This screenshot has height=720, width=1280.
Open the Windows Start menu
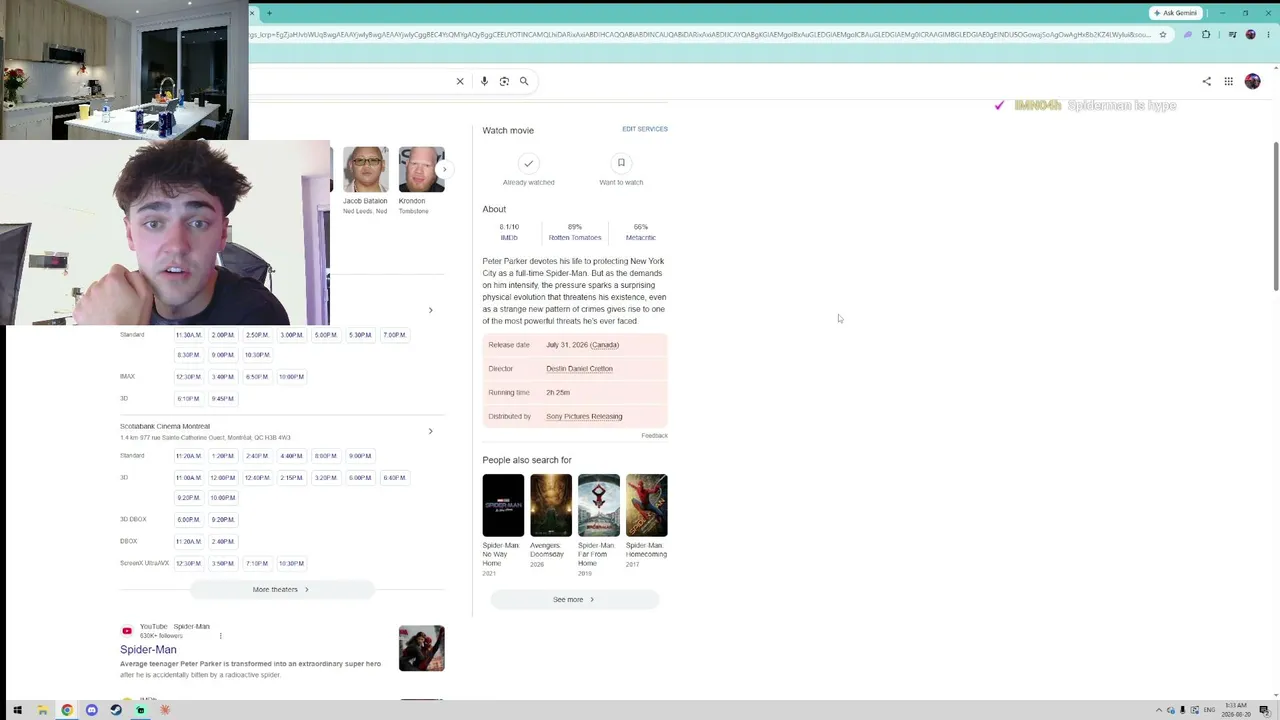pos(17,710)
